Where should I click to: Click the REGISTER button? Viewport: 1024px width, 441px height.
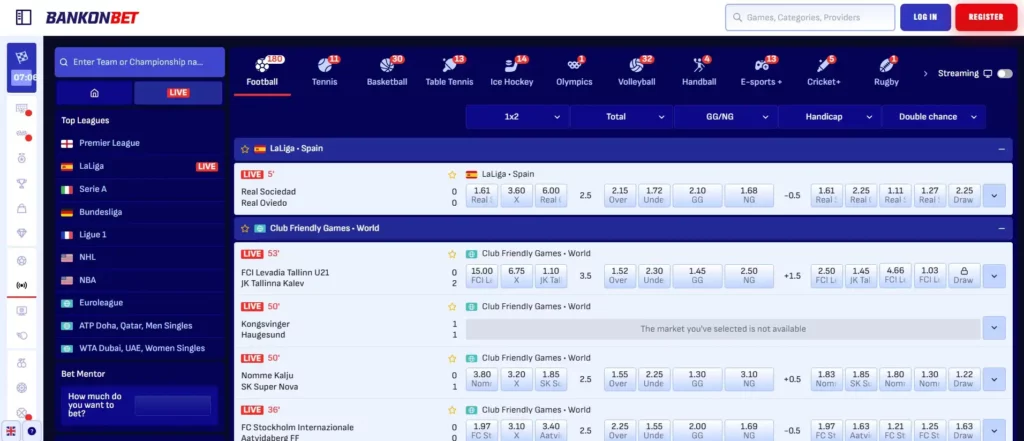(x=986, y=17)
